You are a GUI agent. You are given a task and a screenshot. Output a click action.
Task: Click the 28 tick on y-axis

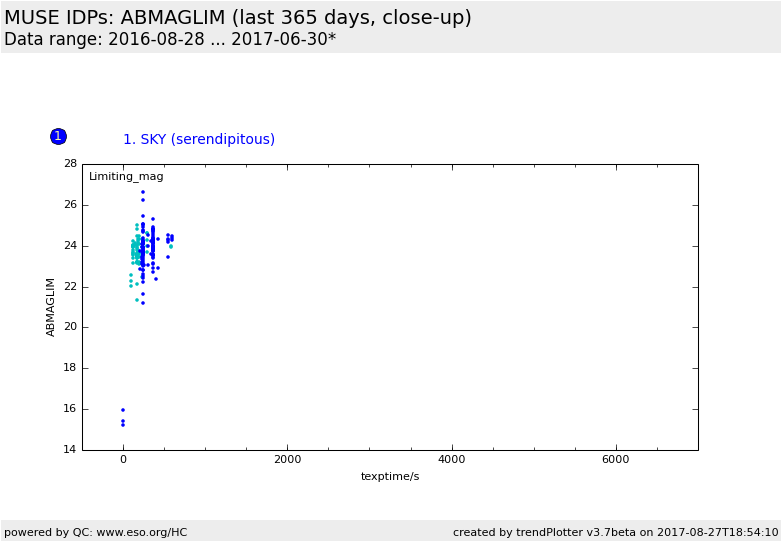point(70,164)
